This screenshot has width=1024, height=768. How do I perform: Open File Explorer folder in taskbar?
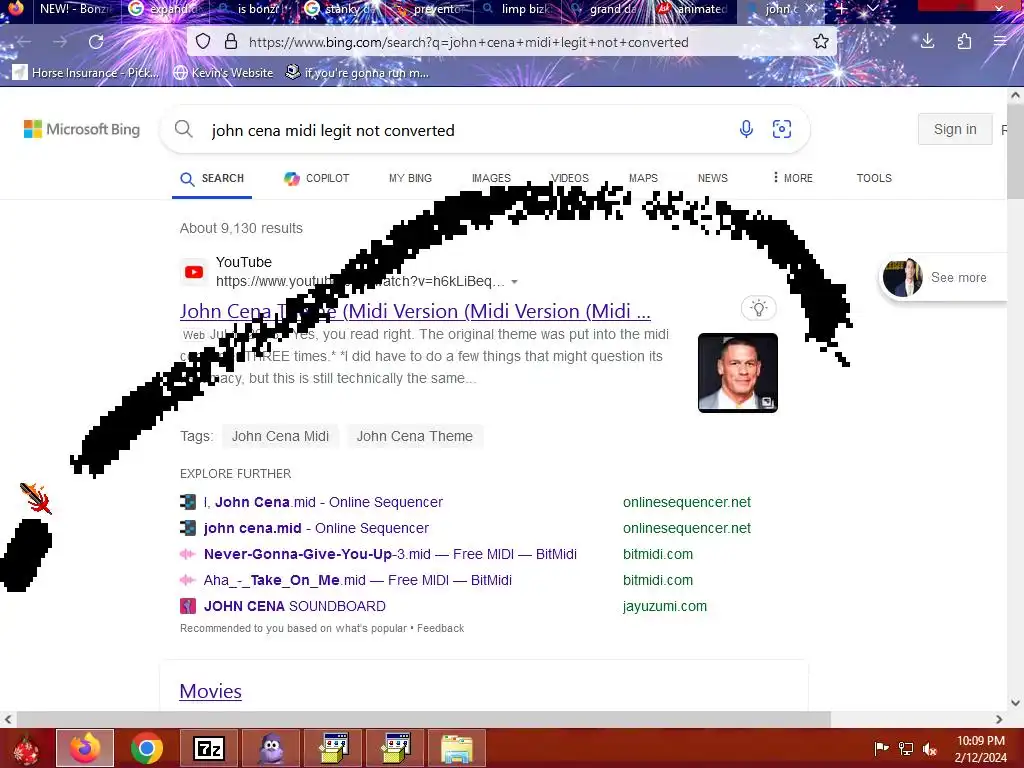coord(457,748)
